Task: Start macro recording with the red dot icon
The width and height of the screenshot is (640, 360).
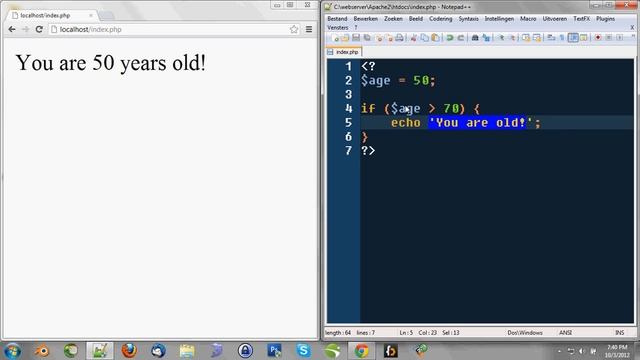Action: (598, 38)
